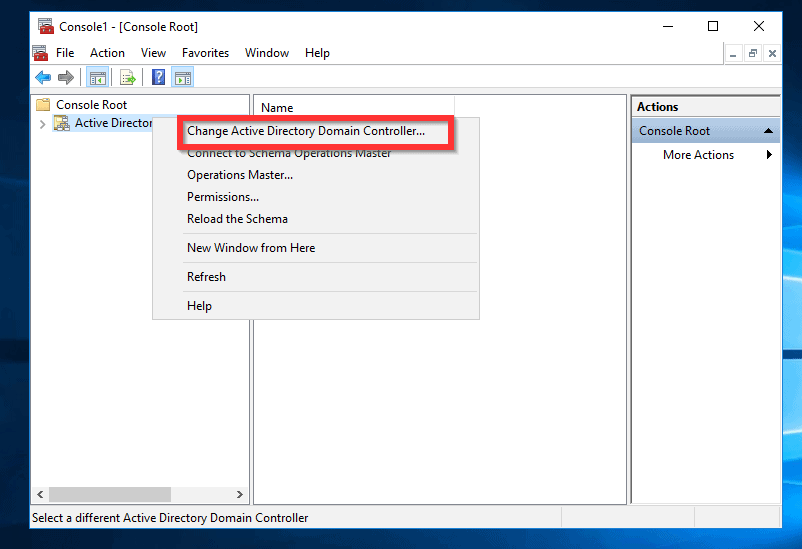Image resolution: width=802 pixels, height=549 pixels.
Task: Click the Name column header
Action: point(354,108)
